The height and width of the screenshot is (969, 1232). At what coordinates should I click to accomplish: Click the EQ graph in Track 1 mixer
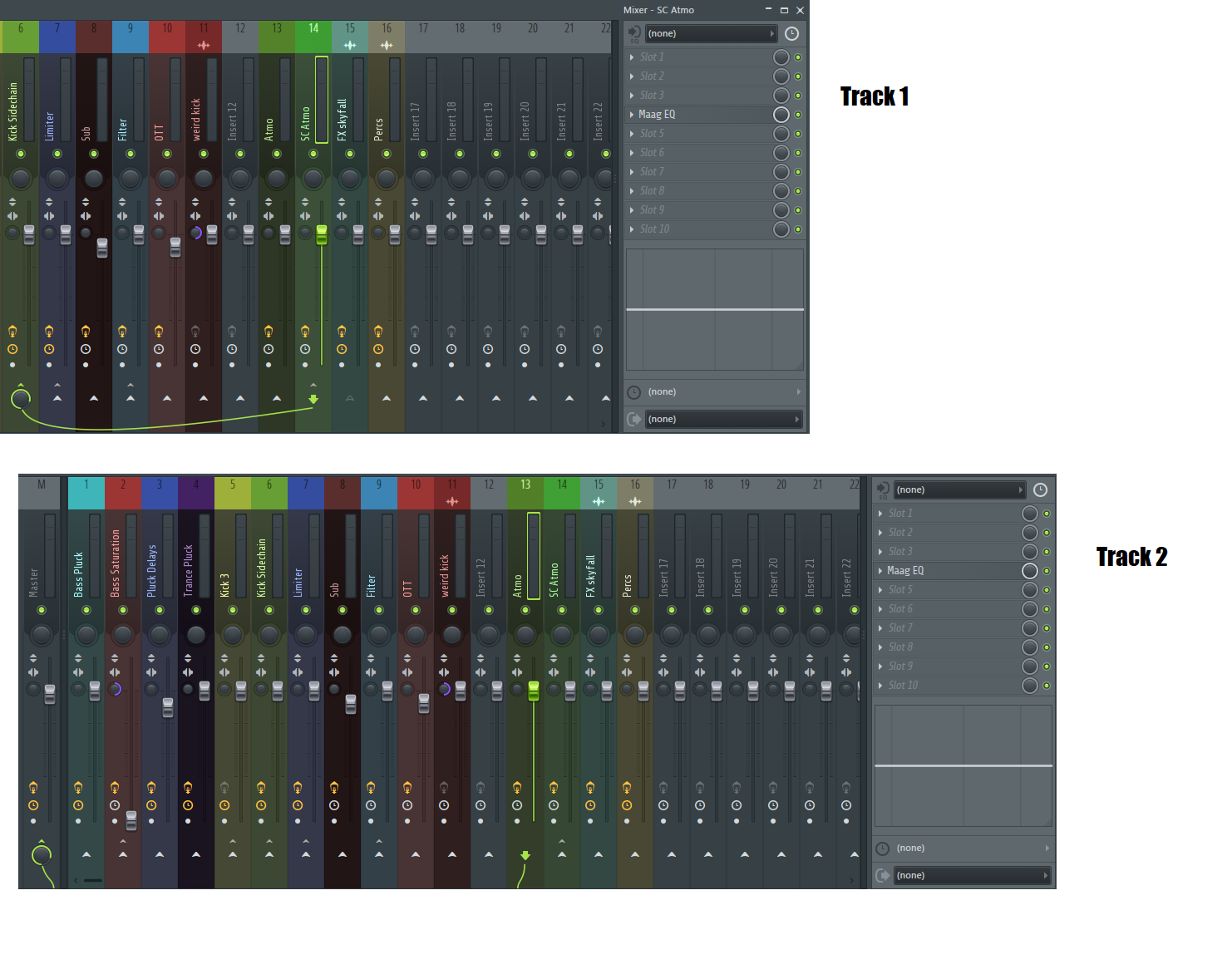715,309
